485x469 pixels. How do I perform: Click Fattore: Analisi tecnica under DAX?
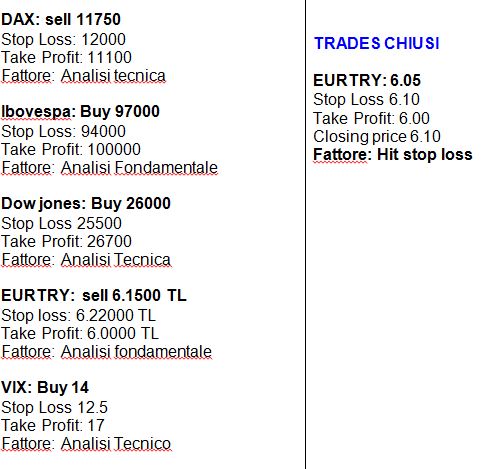click(x=83, y=76)
